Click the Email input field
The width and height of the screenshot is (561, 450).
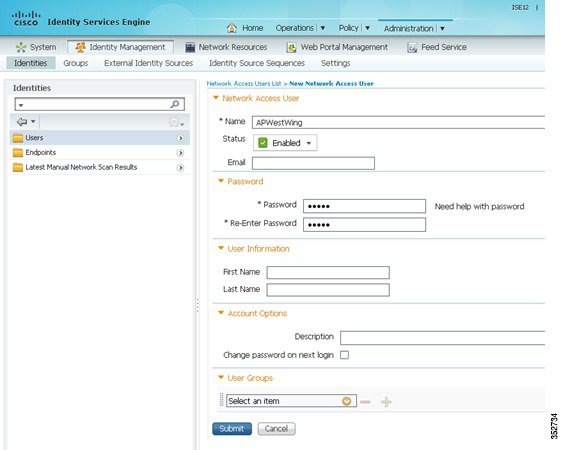point(313,163)
